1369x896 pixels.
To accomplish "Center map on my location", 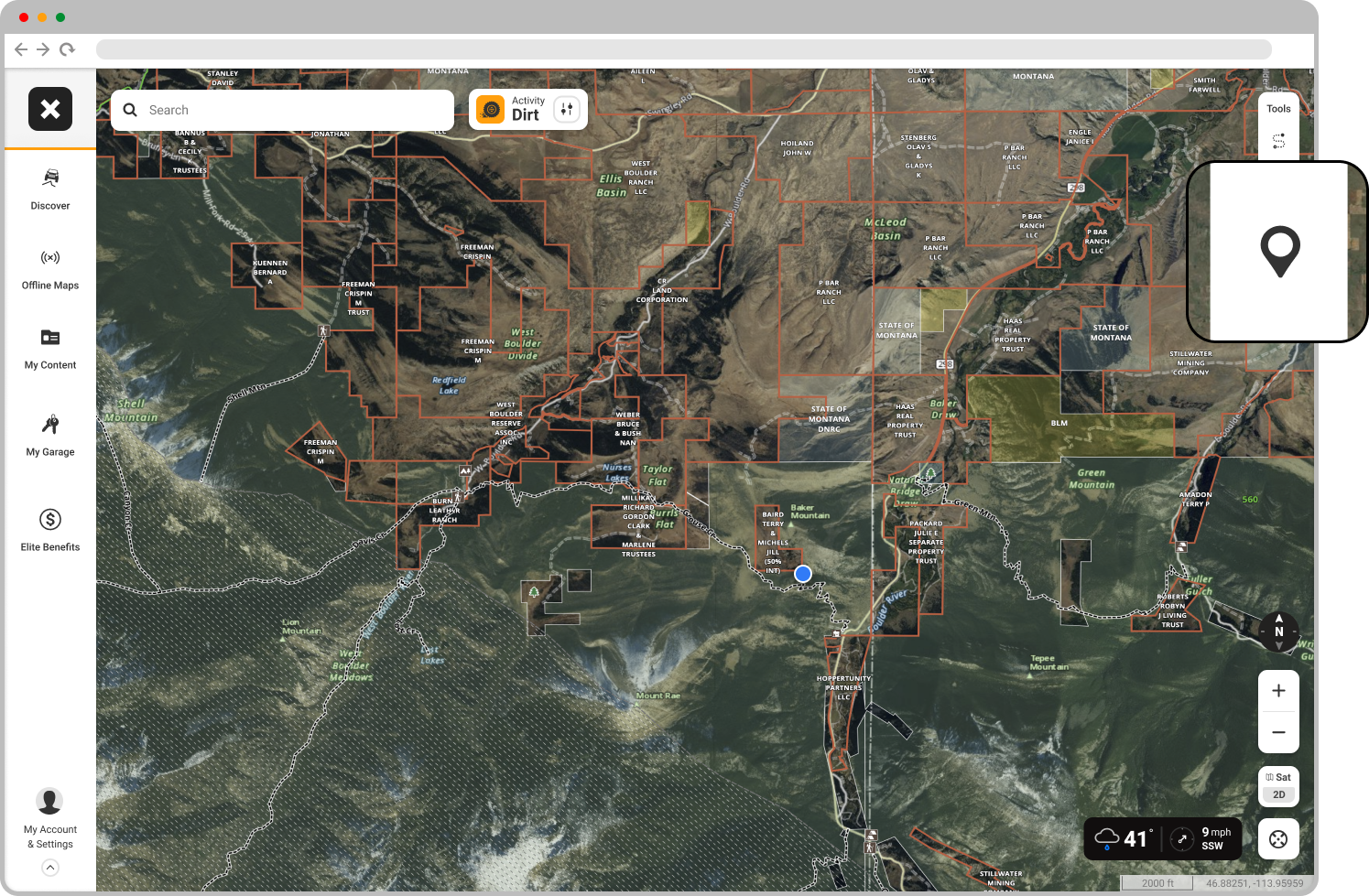I will click(x=1278, y=838).
